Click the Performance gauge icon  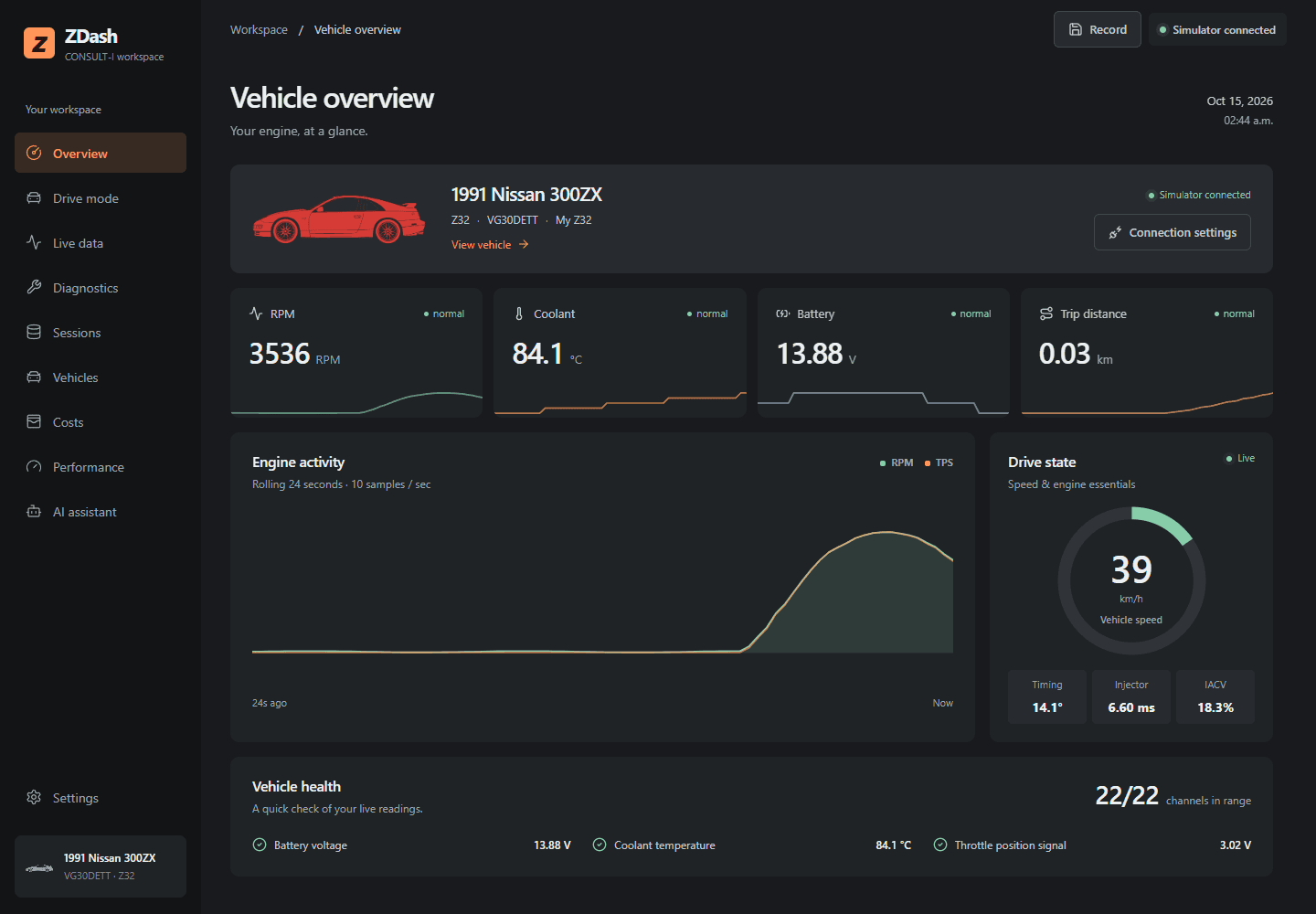34,466
